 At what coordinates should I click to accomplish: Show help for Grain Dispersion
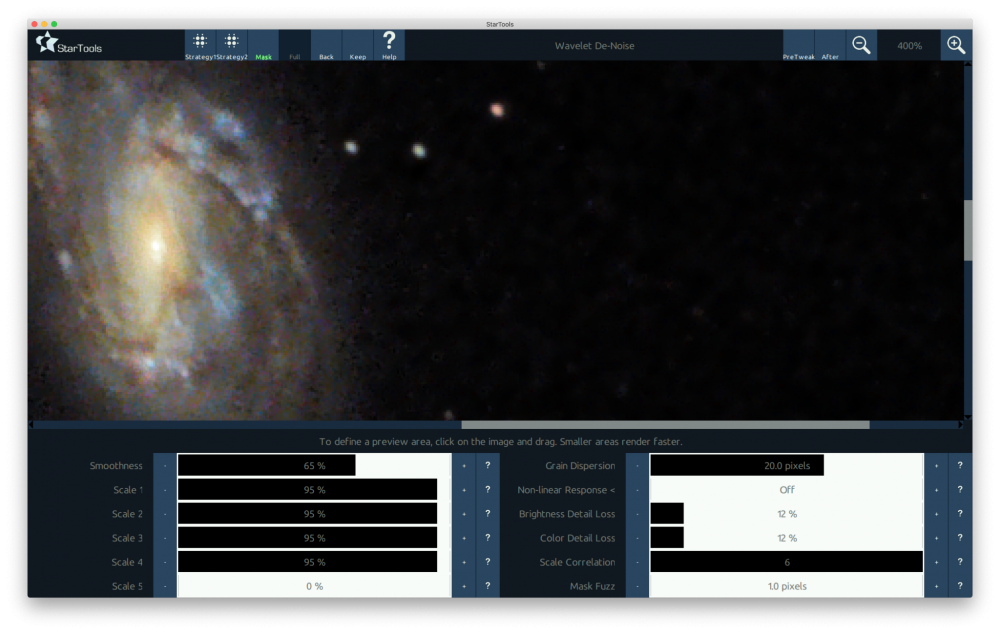tap(960, 466)
